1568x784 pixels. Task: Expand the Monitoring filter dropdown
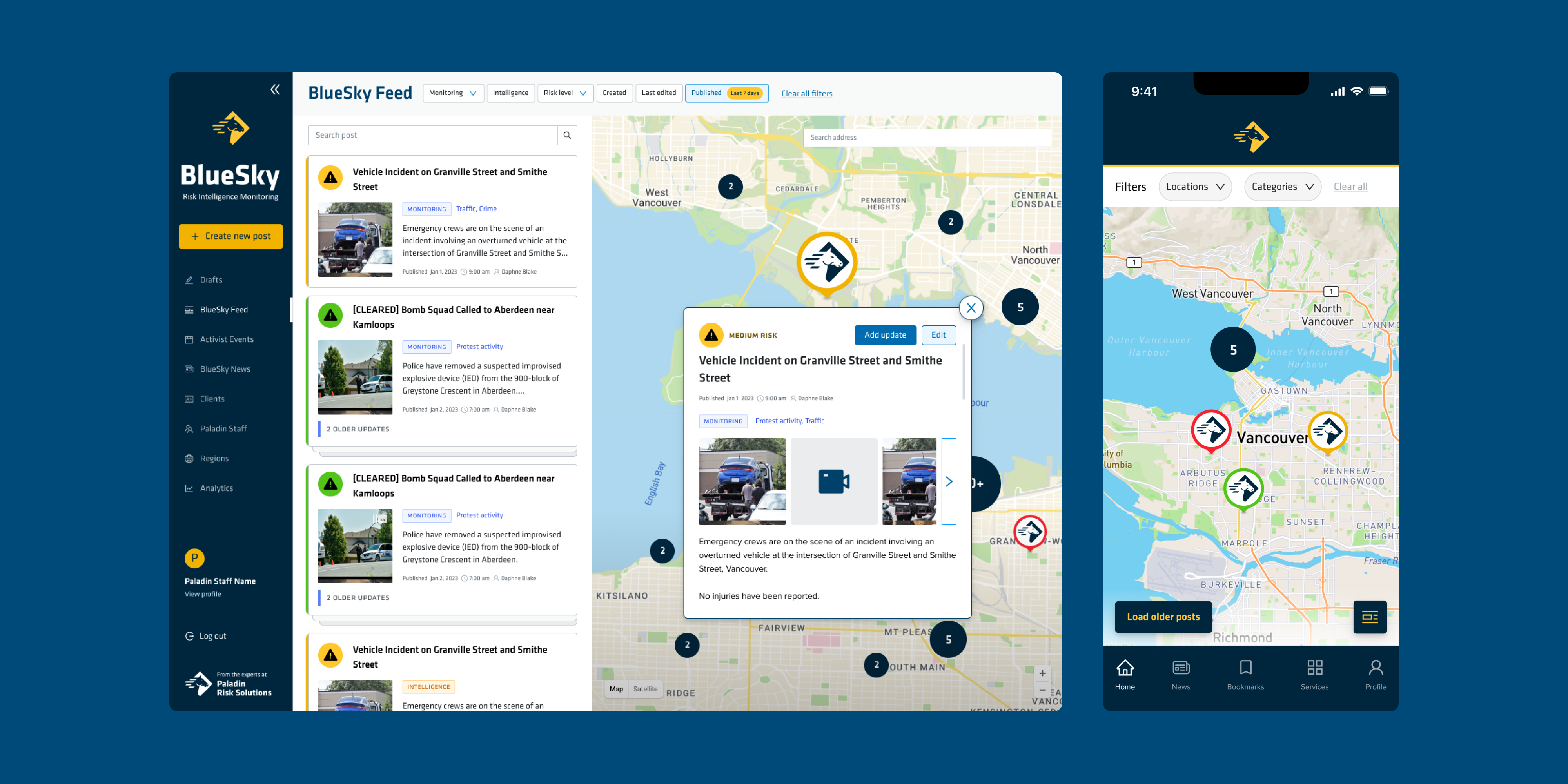[453, 93]
